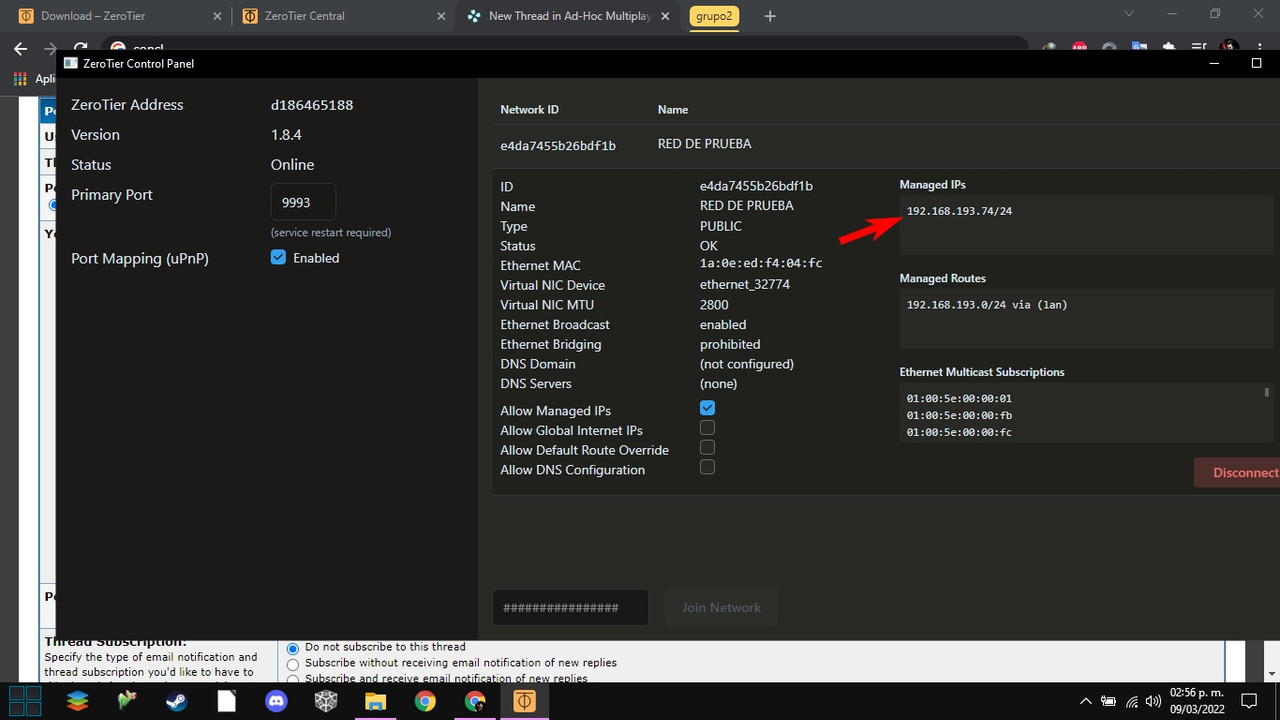The width and height of the screenshot is (1280, 720).
Task: Open the first Google Chrome taskbar icon
Action: tap(425, 701)
